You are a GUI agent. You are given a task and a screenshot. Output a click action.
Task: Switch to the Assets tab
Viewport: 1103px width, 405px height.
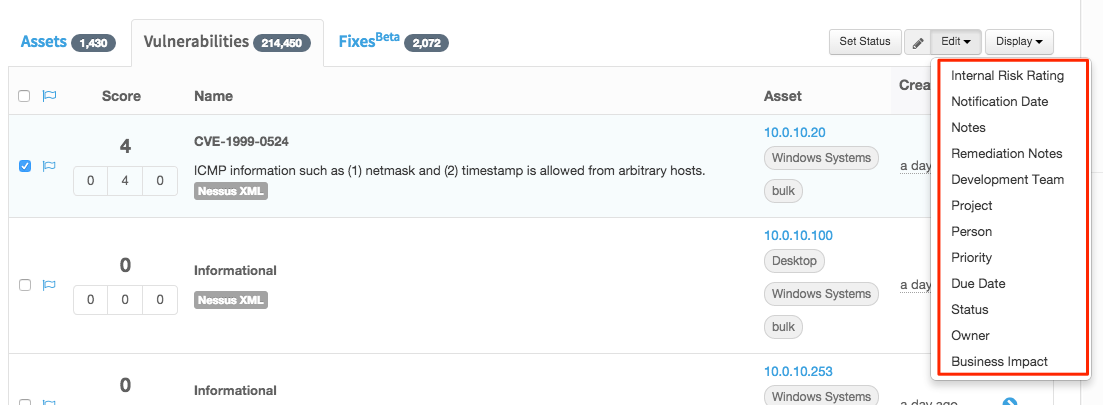pyautogui.click(x=68, y=42)
